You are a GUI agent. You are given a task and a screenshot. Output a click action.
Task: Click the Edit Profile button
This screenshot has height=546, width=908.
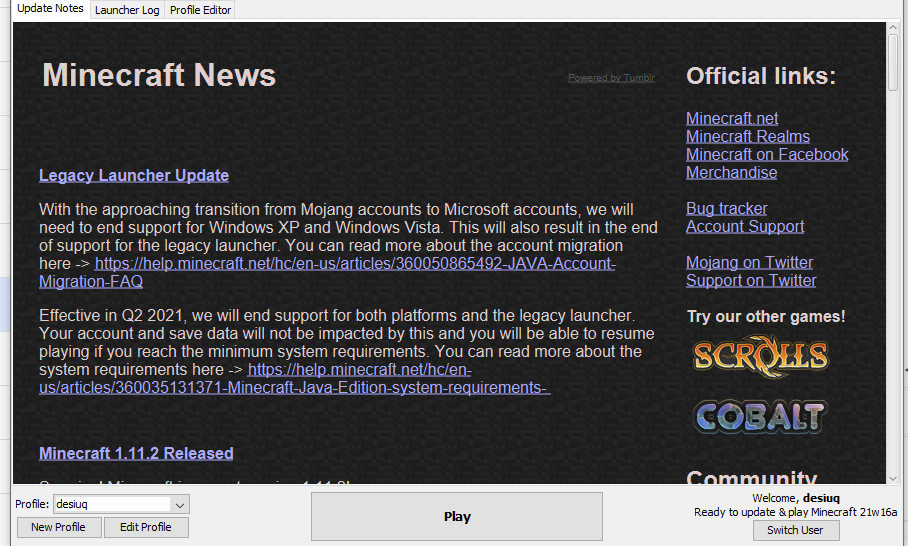click(145, 527)
